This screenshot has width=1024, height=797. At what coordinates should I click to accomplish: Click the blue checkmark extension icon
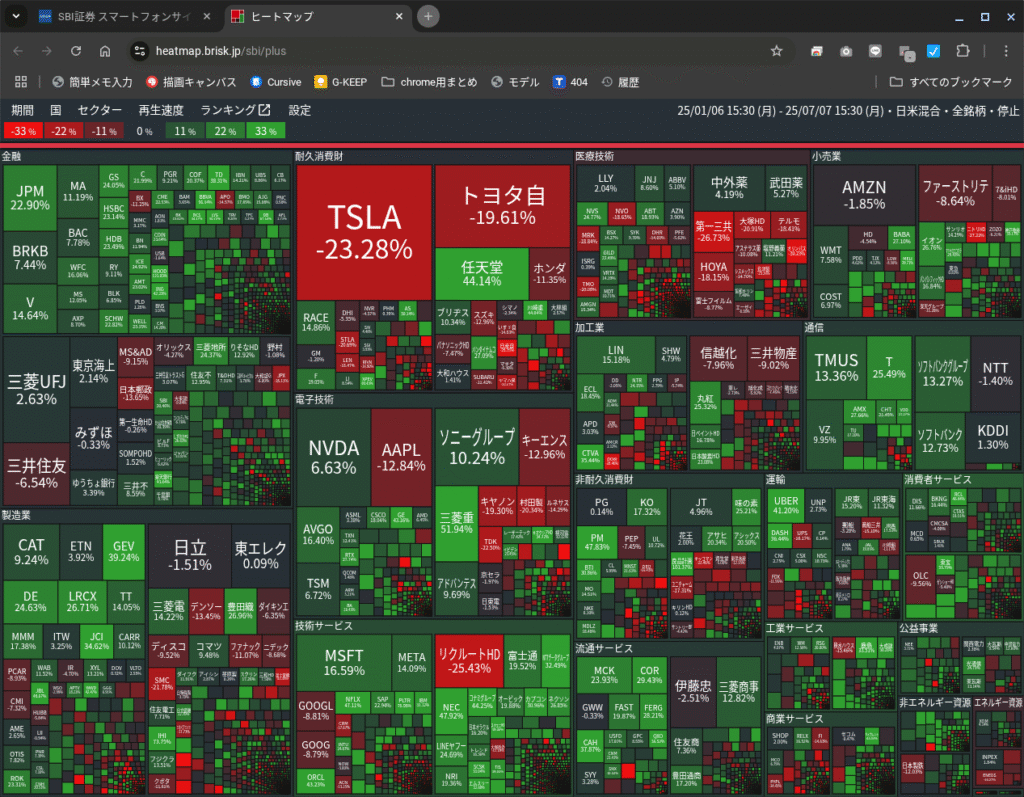click(934, 51)
